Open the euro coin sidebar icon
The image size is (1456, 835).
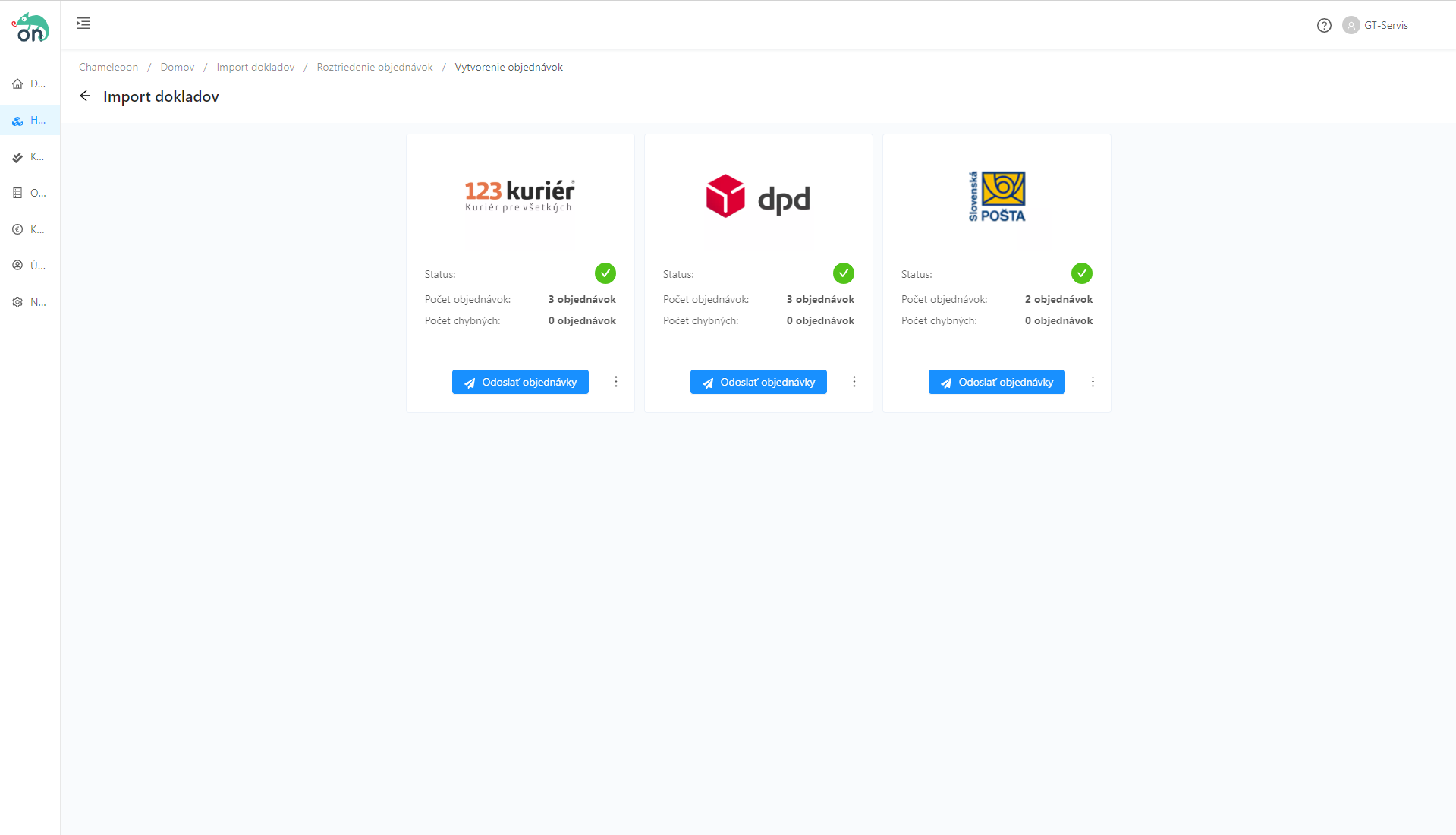pyautogui.click(x=17, y=229)
